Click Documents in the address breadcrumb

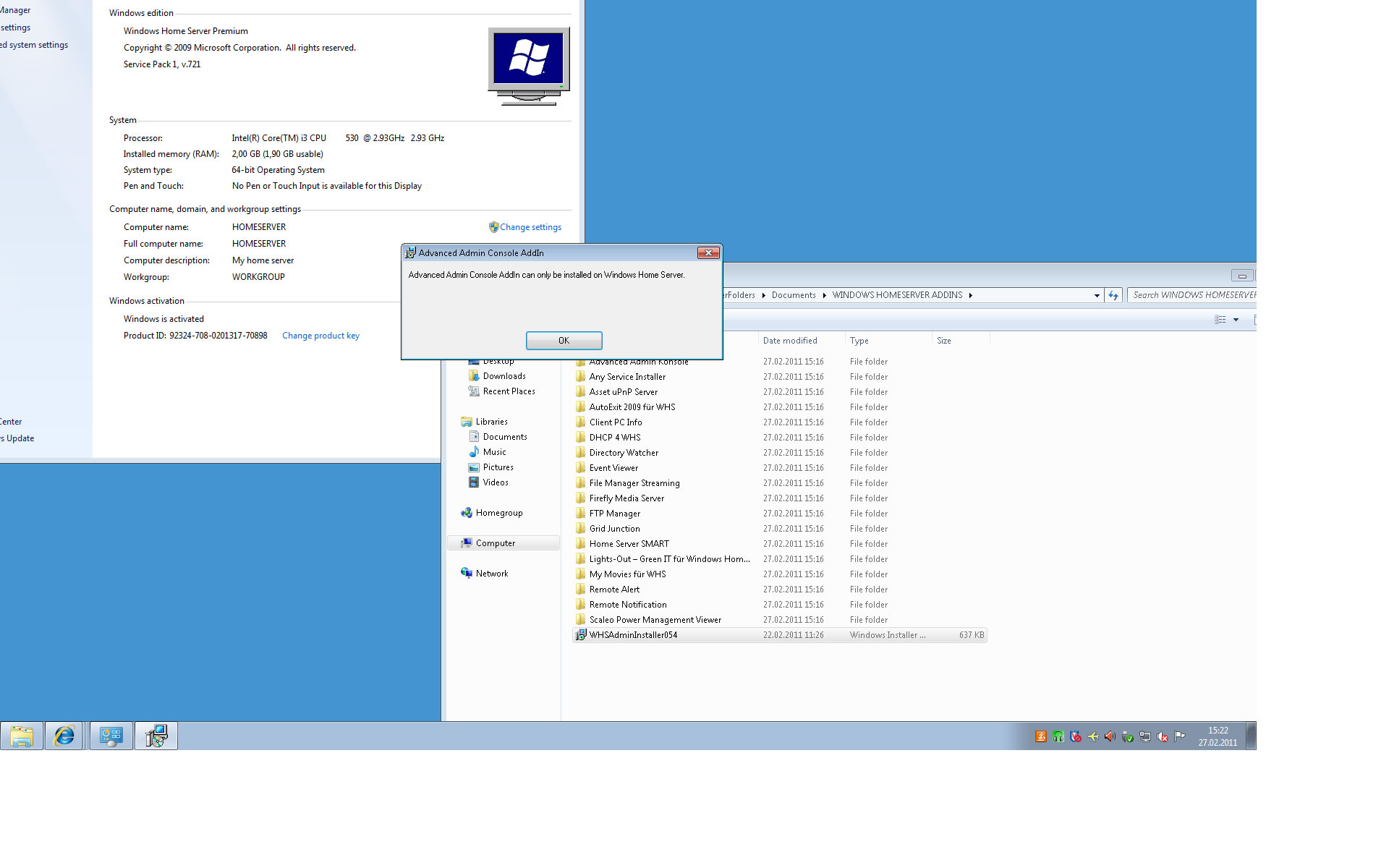click(794, 295)
